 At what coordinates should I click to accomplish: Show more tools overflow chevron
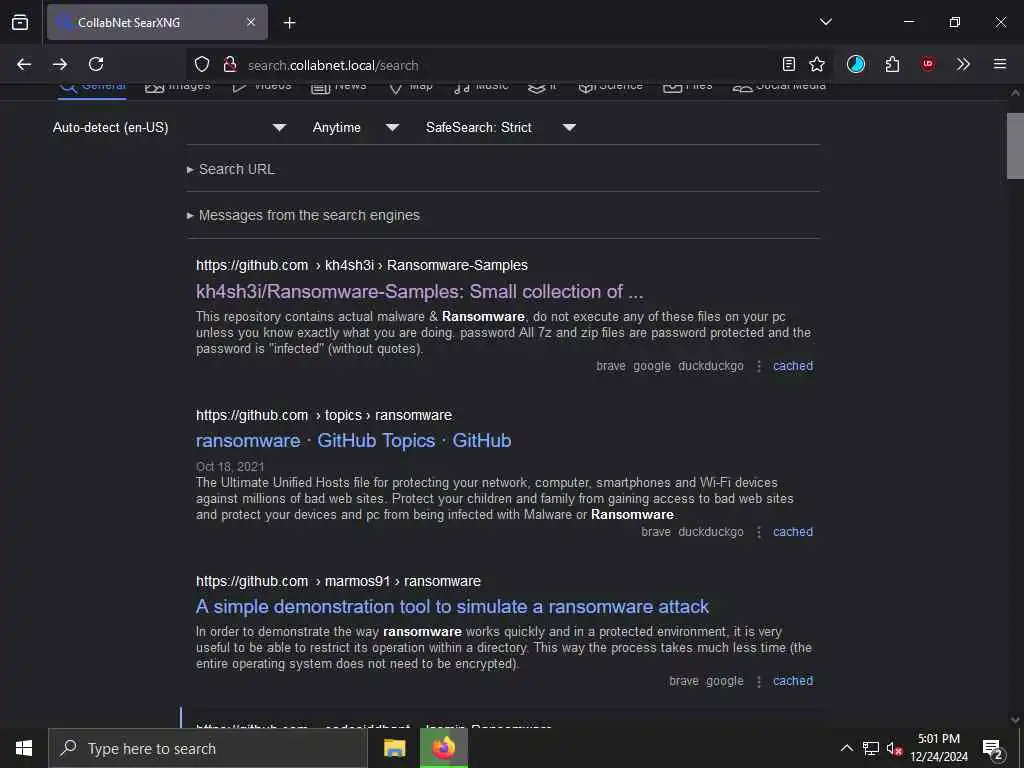pyautogui.click(x=963, y=64)
